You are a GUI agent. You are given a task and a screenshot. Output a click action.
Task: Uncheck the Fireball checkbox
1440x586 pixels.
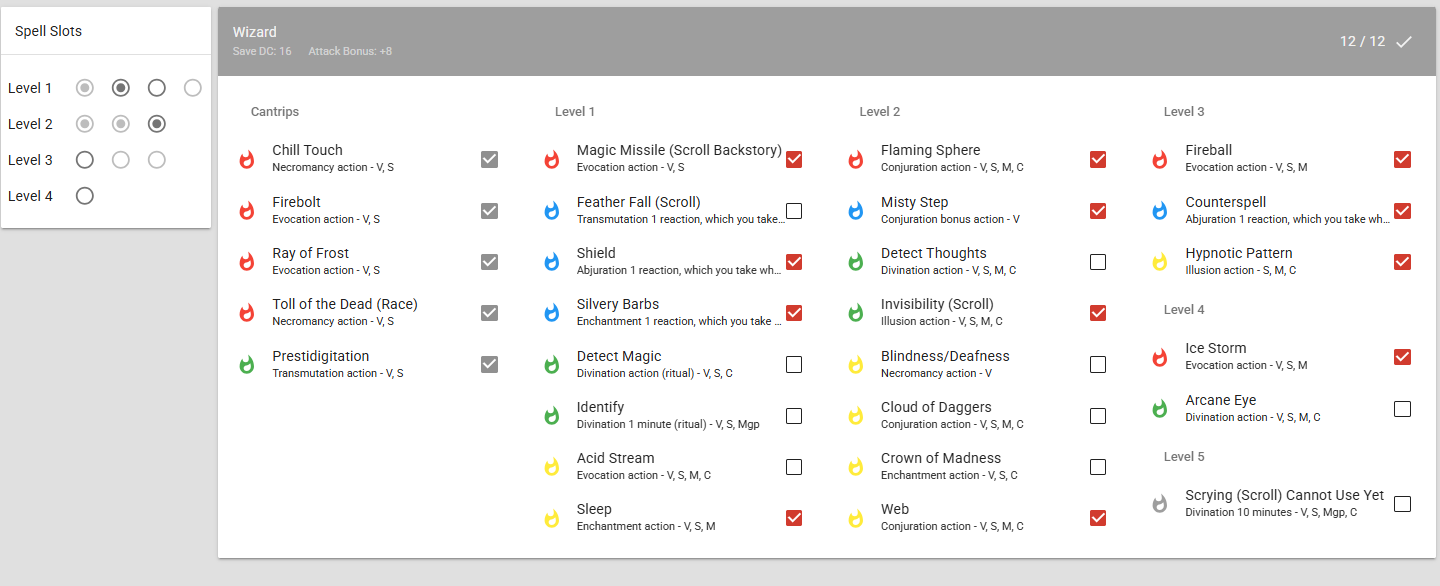[x=1402, y=159]
